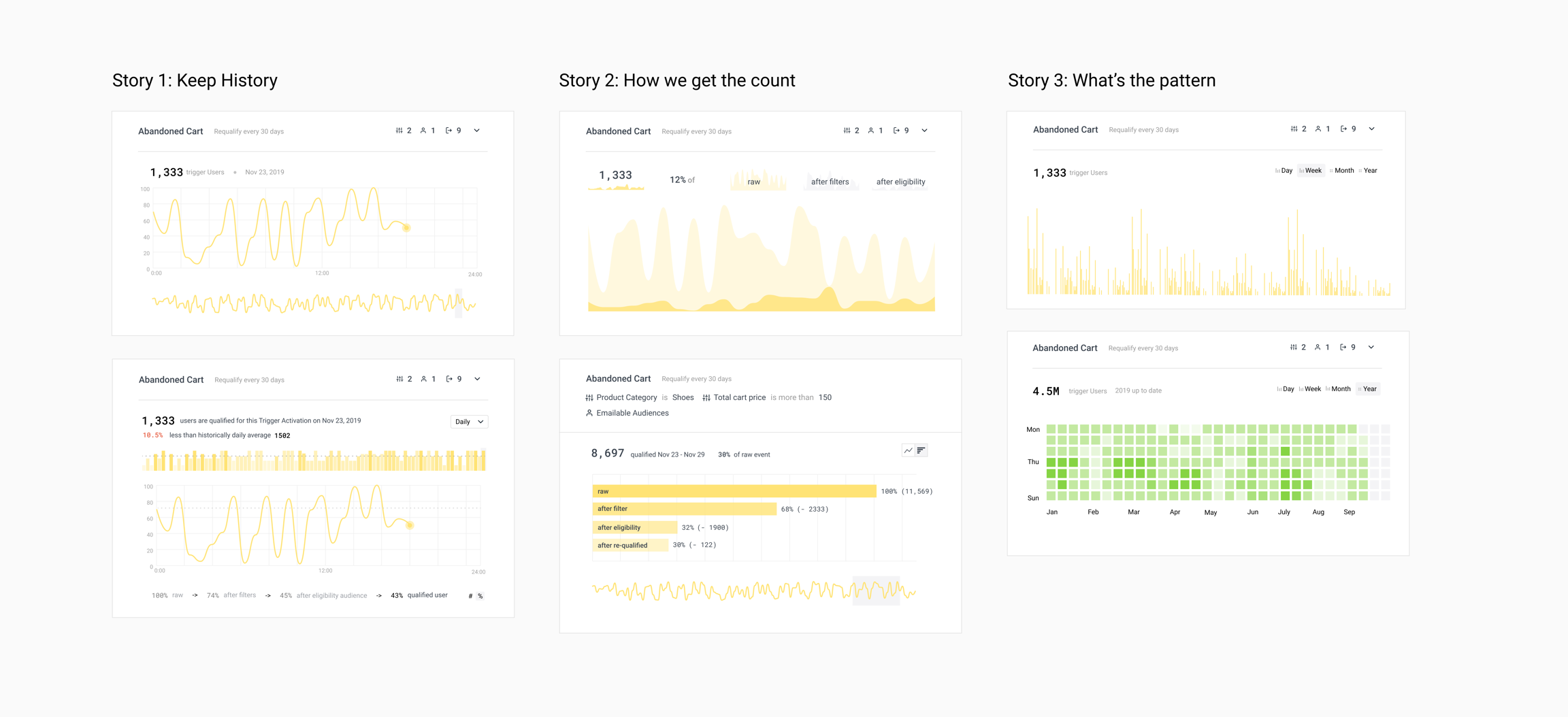Select the horizontal bar chart view icon
1568x717 pixels.
coord(921,450)
